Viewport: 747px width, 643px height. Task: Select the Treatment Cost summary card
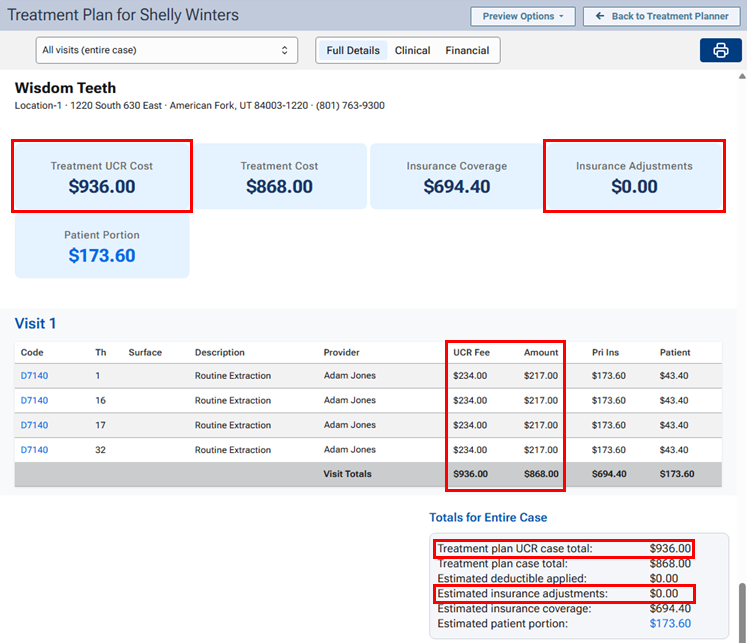click(279, 176)
